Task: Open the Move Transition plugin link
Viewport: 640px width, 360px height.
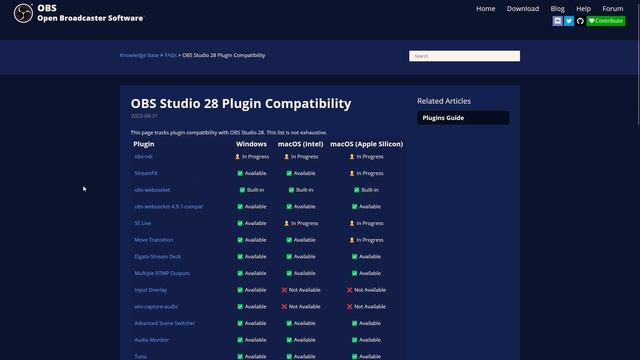Action: click(x=153, y=240)
